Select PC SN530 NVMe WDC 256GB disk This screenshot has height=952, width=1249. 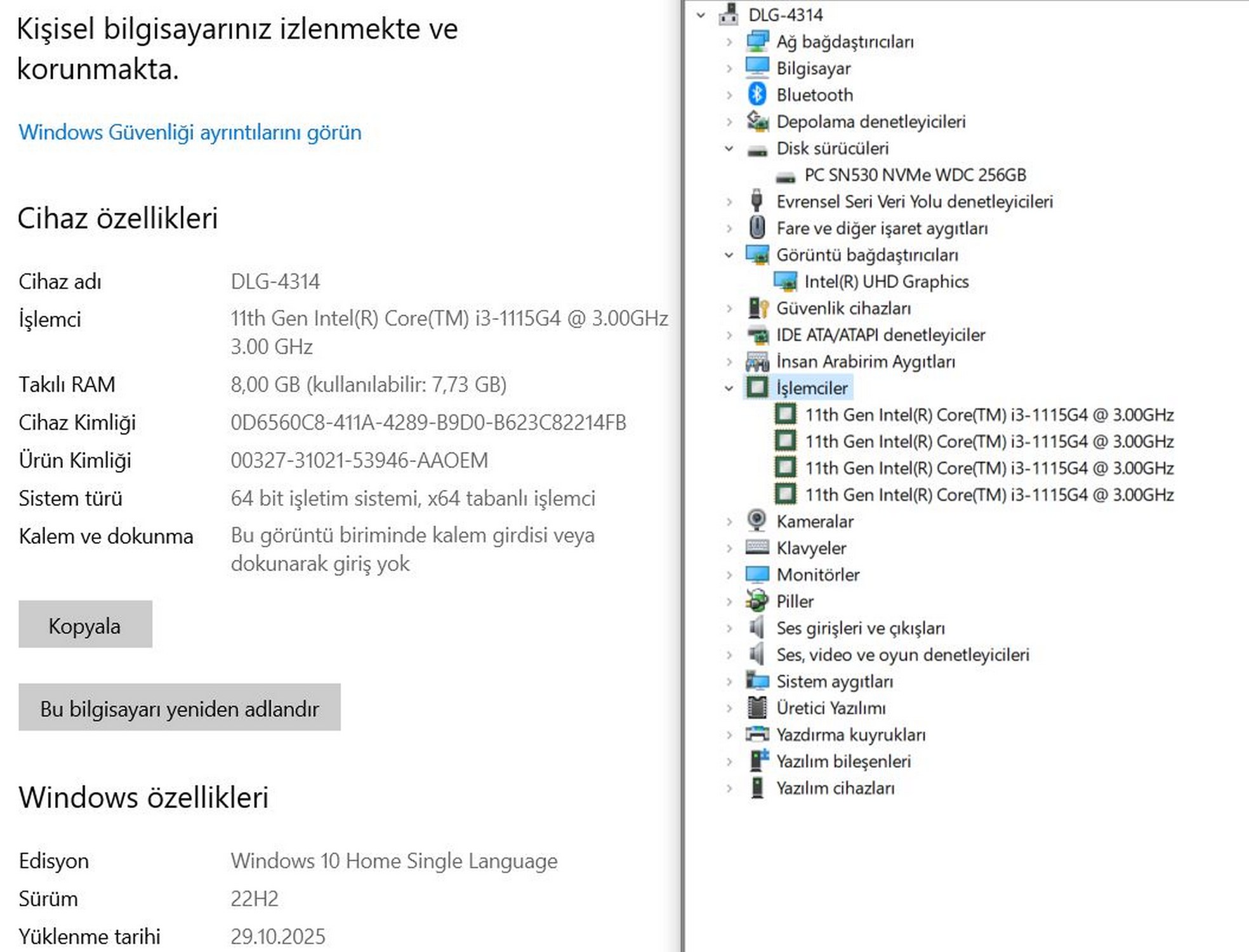pos(915,175)
